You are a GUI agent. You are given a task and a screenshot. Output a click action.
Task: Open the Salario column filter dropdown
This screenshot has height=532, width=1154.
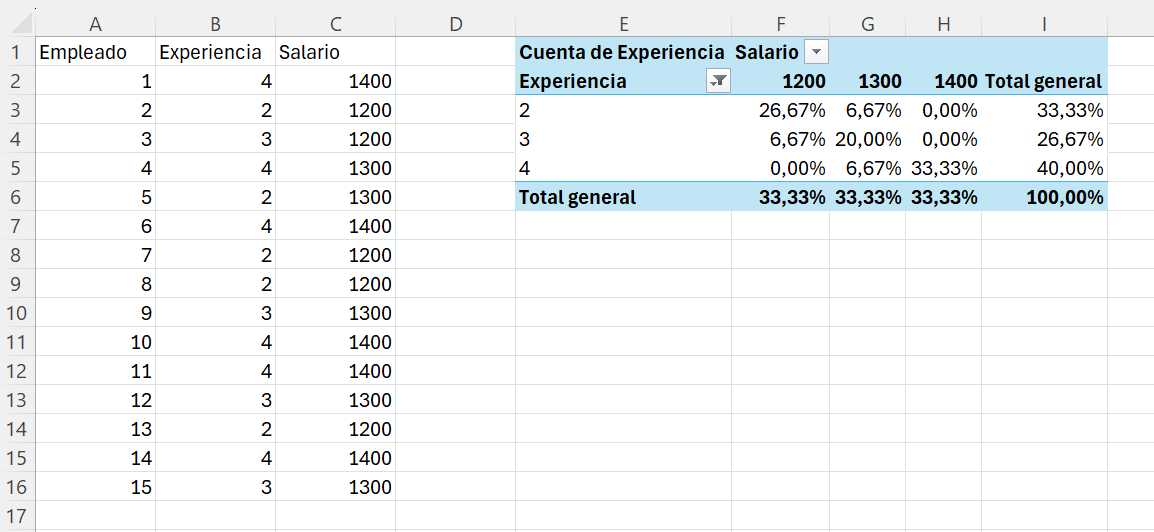coord(817,52)
